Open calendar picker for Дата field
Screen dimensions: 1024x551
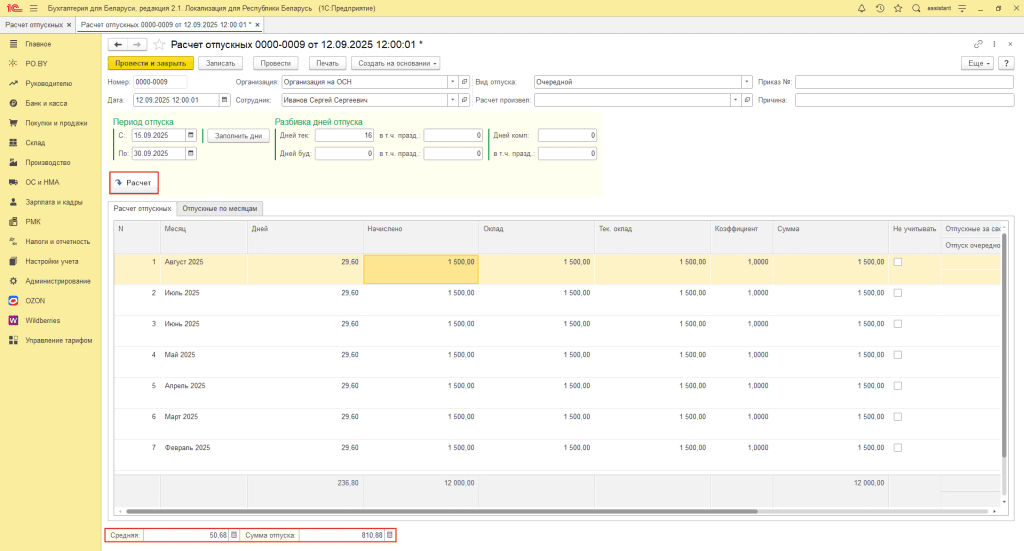(x=224, y=100)
